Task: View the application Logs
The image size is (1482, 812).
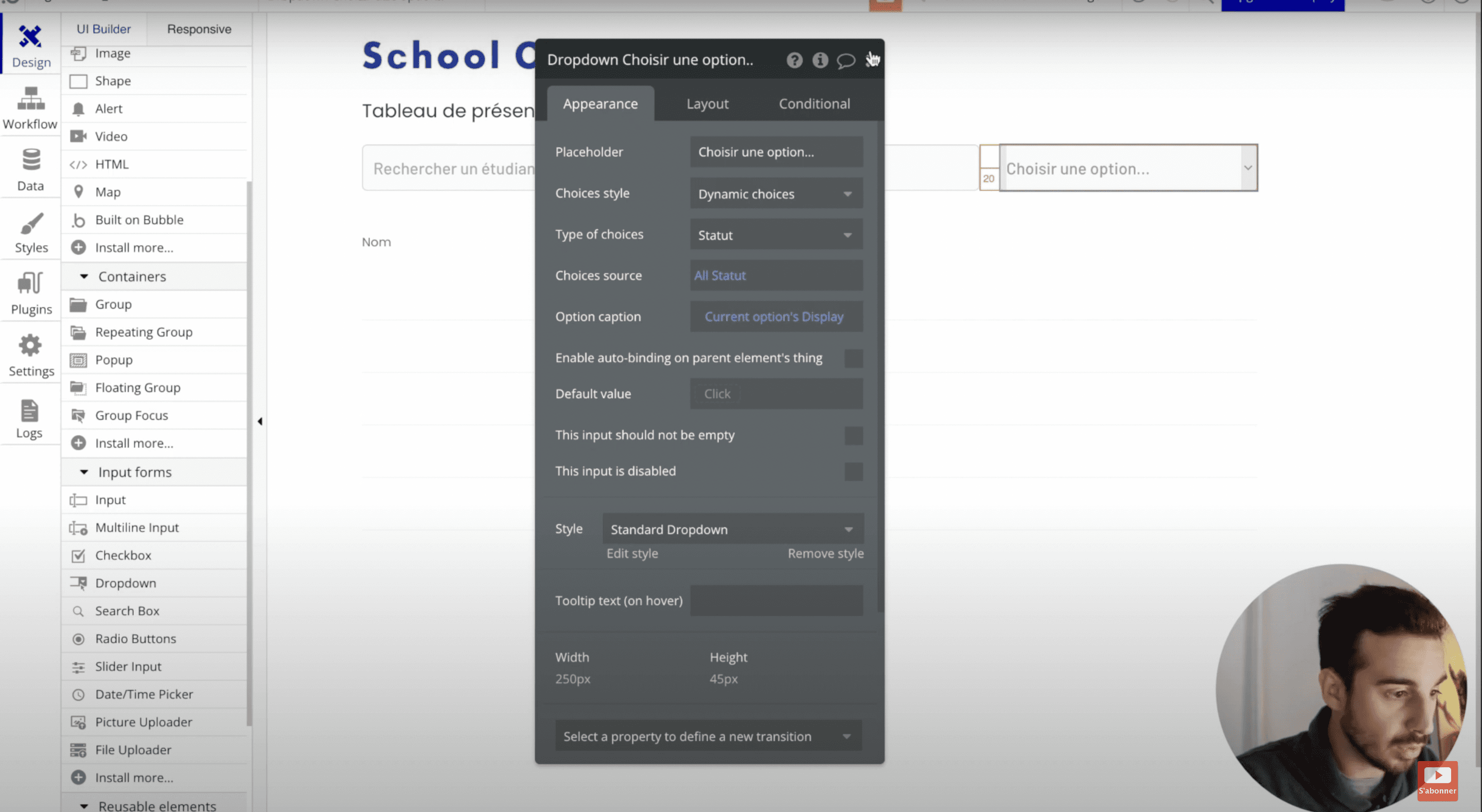Action: (30, 416)
